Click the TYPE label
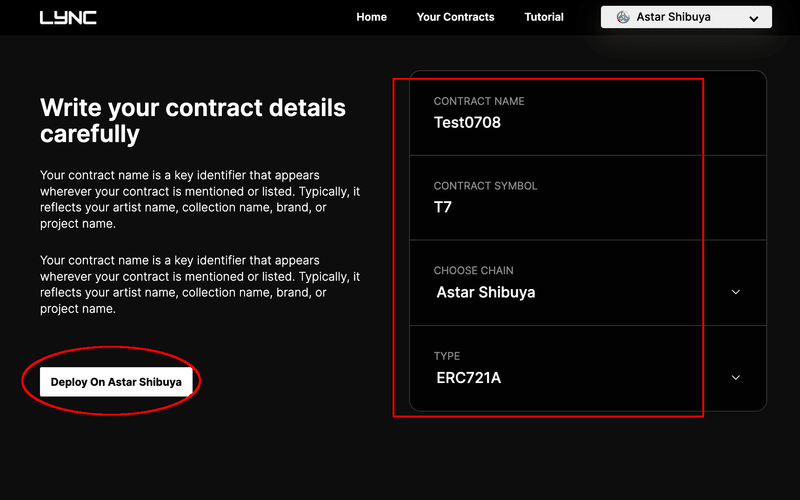 click(447, 356)
